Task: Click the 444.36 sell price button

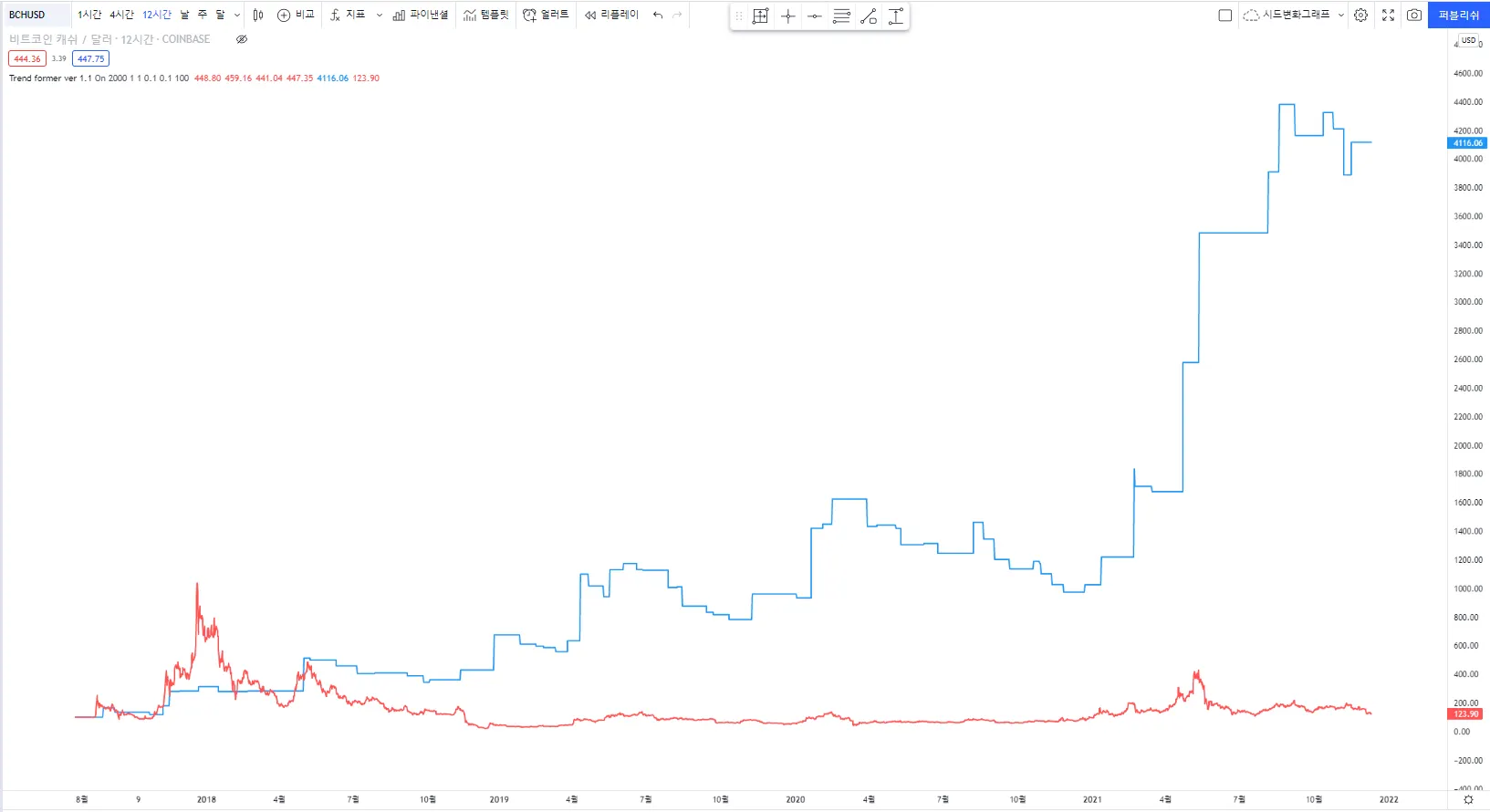Action: coord(27,58)
